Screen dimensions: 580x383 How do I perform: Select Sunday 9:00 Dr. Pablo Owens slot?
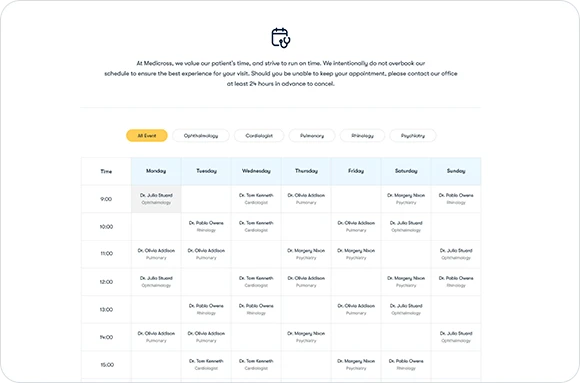[x=456, y=199]
